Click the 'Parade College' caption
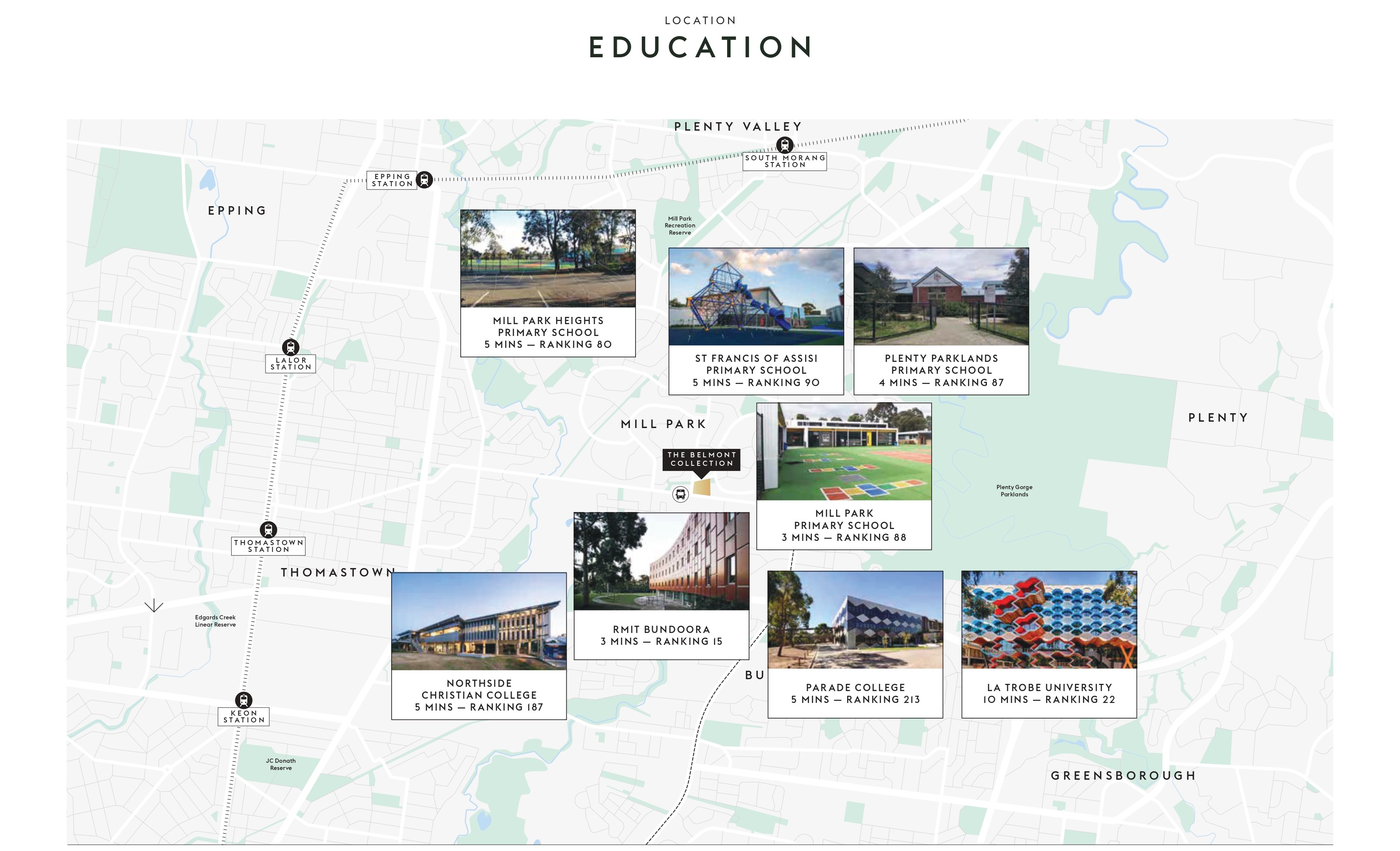Image resolution: width=1400 pixels, height=851 pixels. (x=855, y=687)
